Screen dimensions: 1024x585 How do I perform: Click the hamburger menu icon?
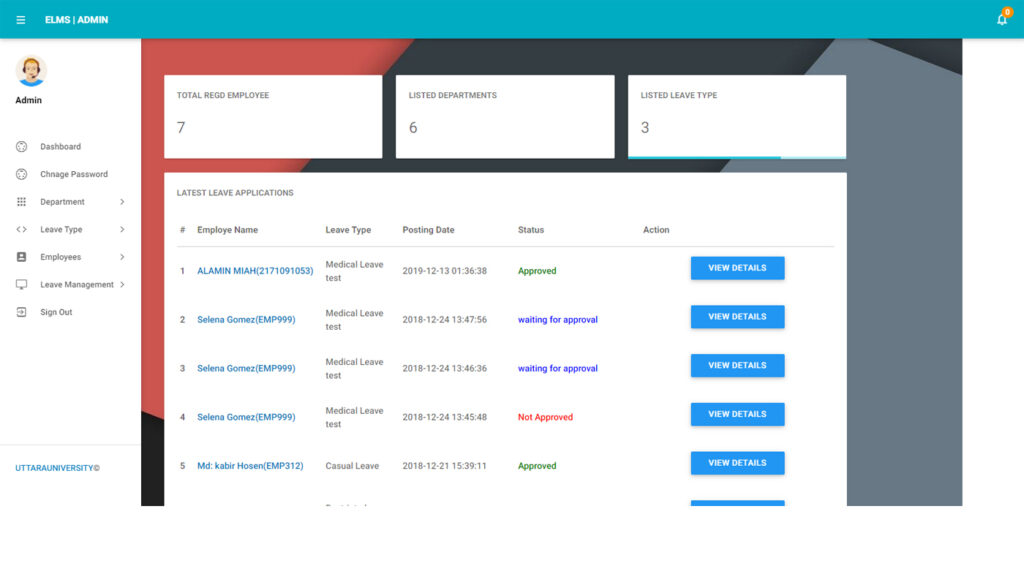coord(21,20)
